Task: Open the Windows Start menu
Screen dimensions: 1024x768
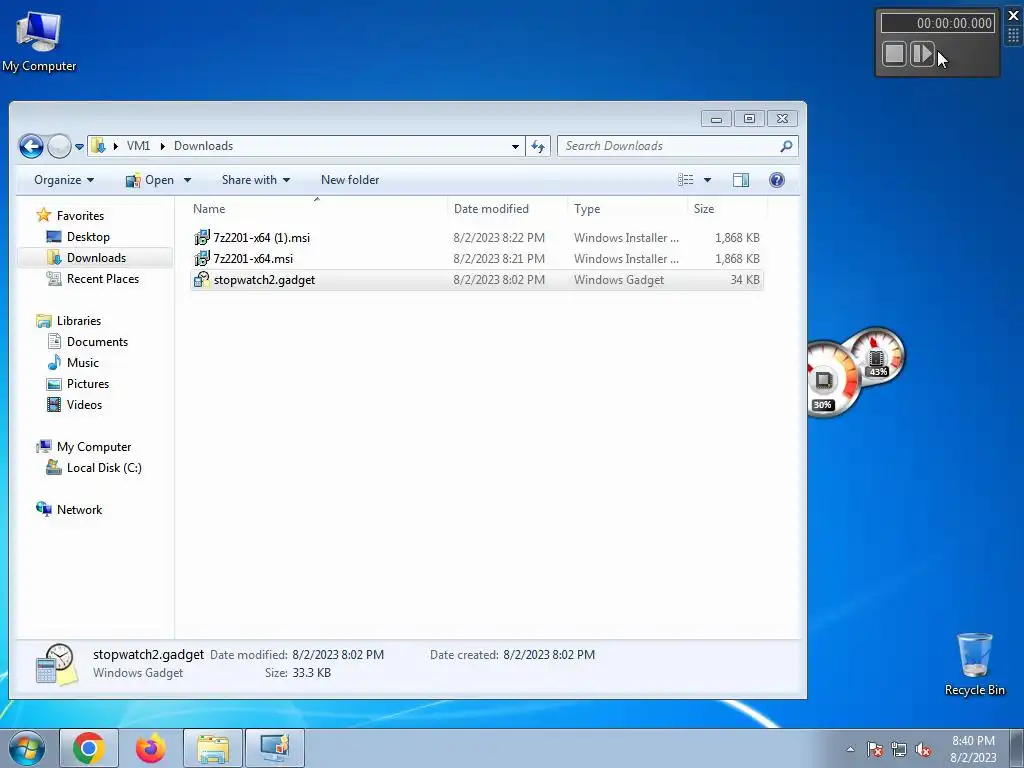Action: pyautogui.click(x=27, y=749)
